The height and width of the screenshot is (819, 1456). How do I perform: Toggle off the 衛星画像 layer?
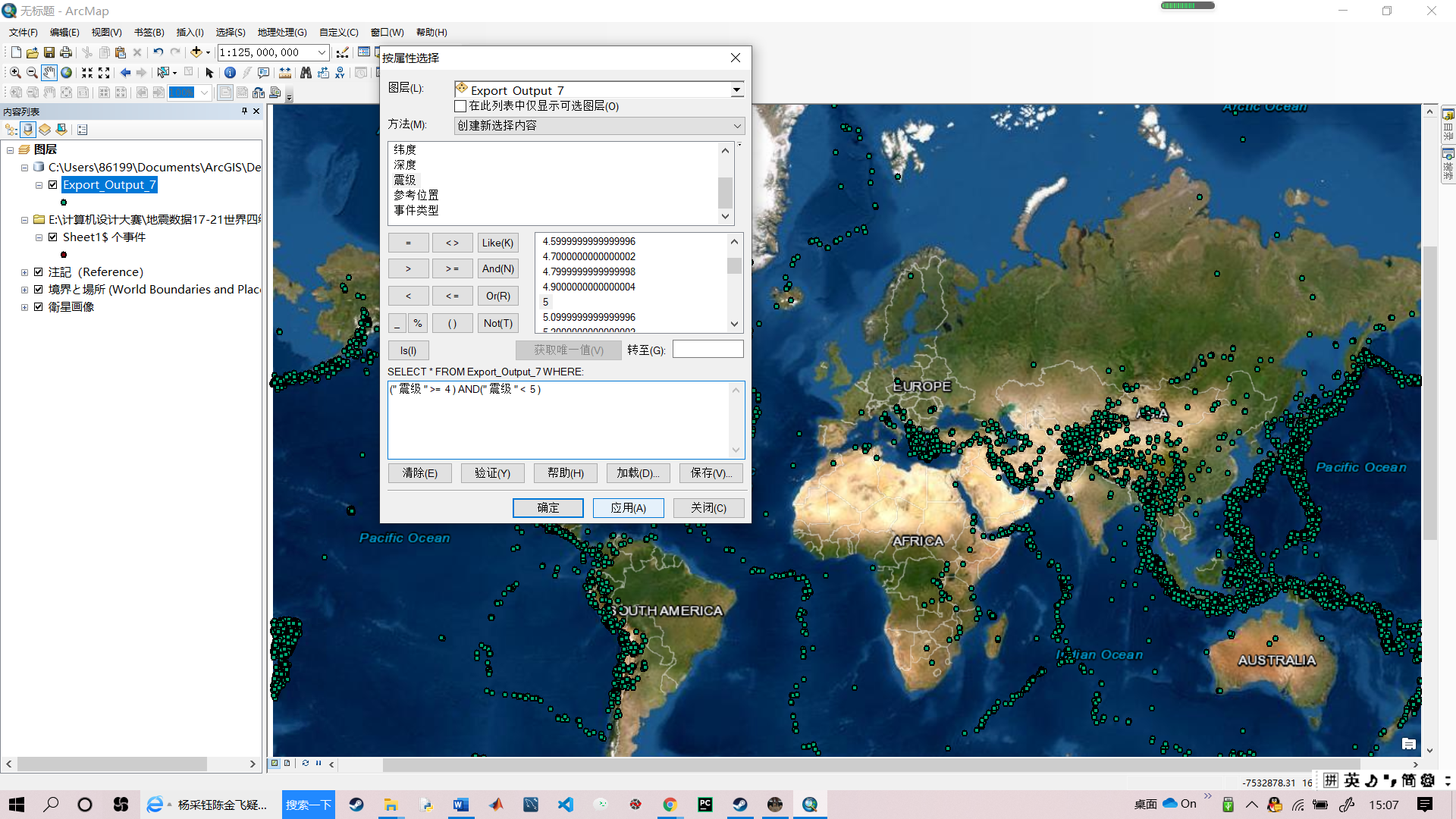pos(39,306)
